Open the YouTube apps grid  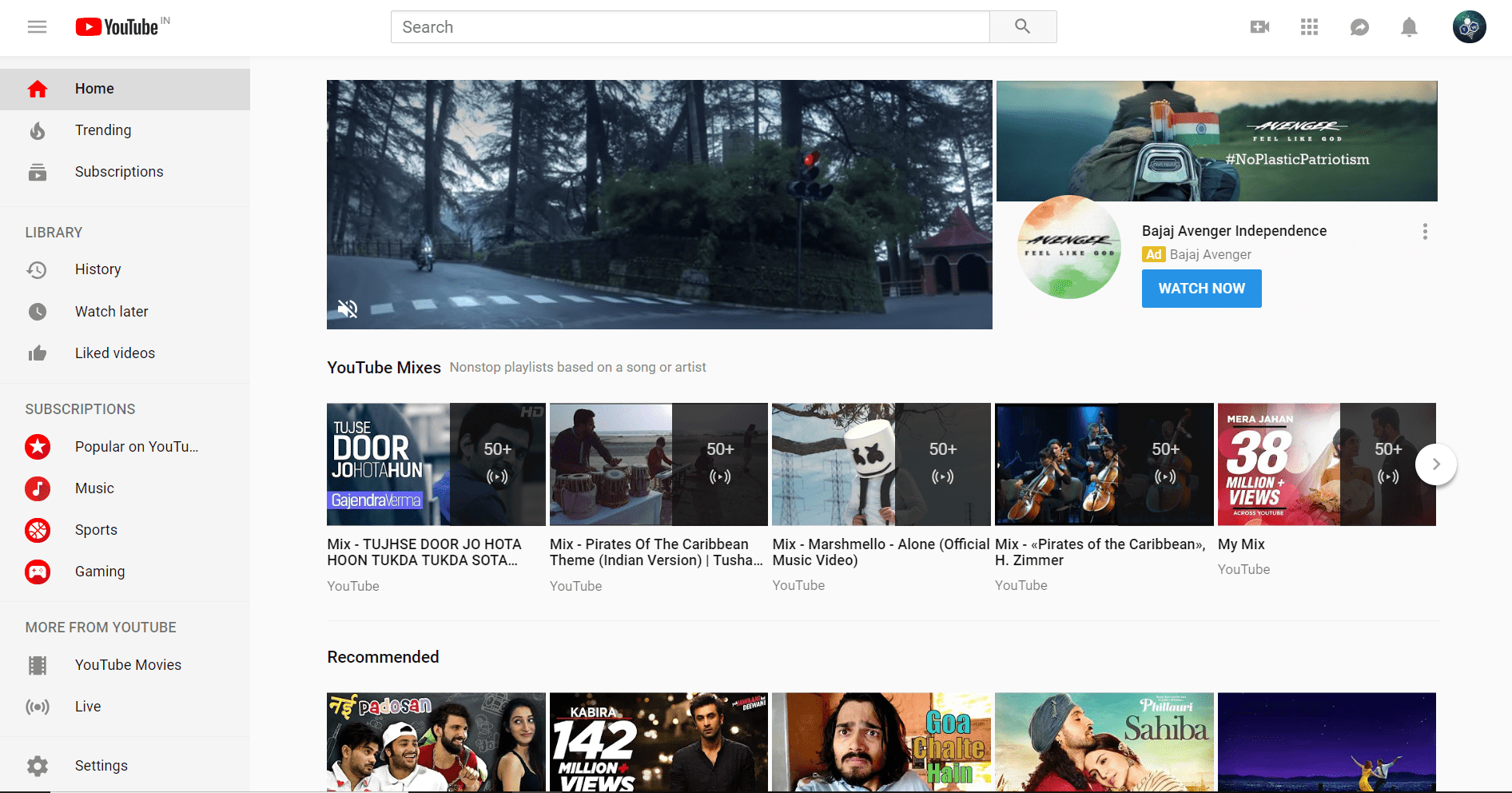[1309, 26]
